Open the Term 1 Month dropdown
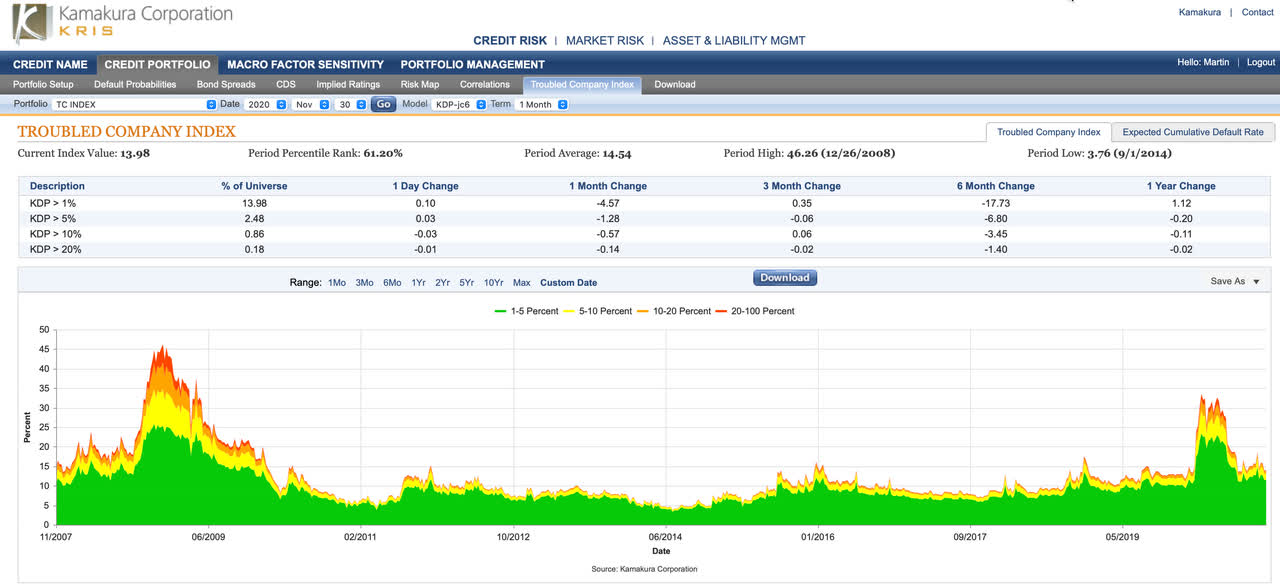The image size is (1280, 587). click(x=542, y=104)
